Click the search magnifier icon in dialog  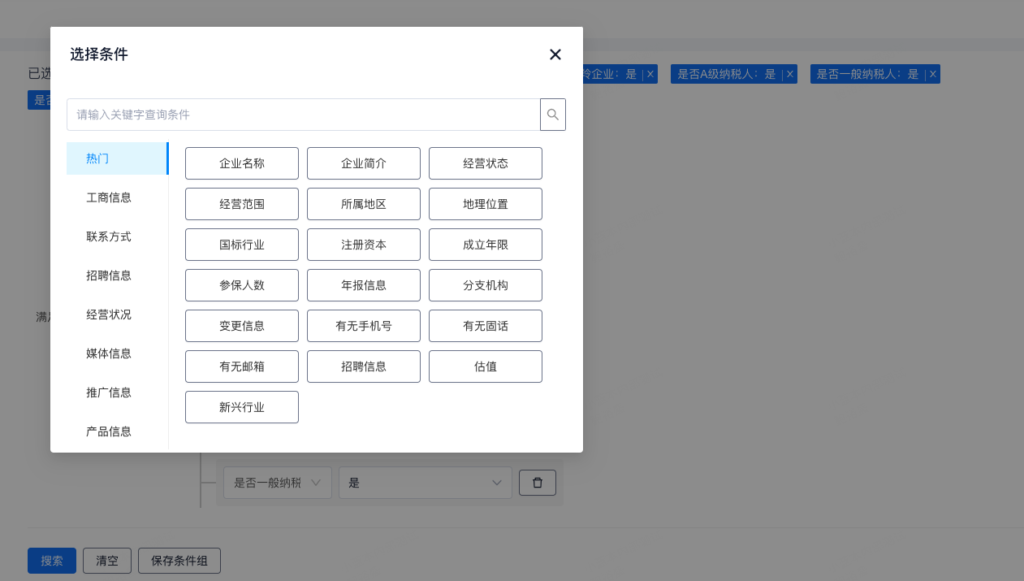[x=553, y=115]
